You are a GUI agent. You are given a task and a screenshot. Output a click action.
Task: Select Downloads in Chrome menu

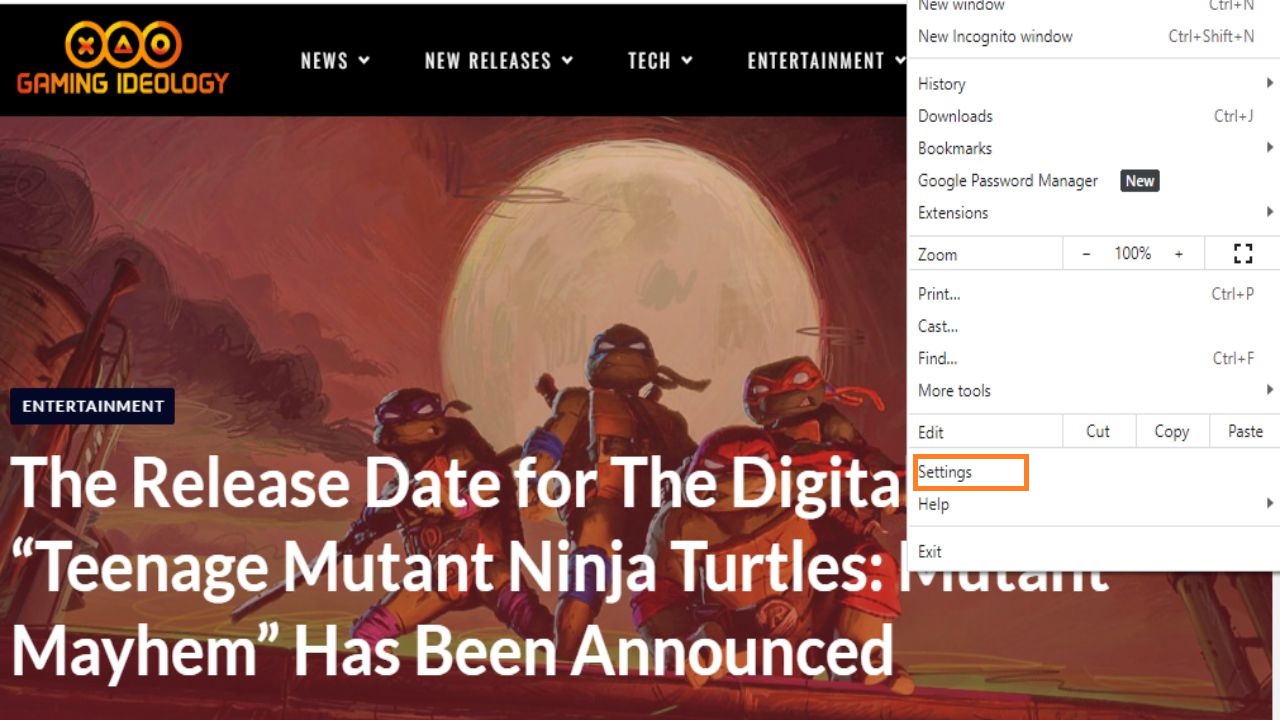pos(1092,116)
